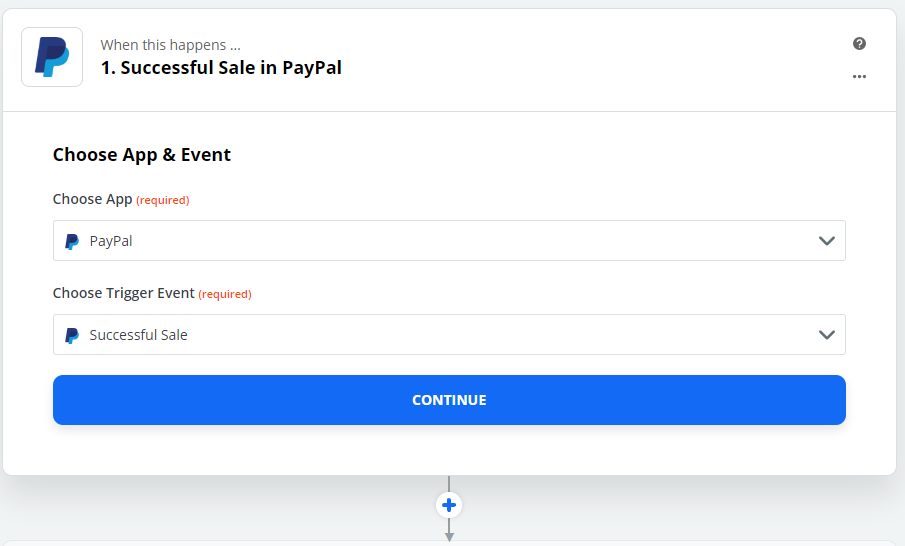This screenshot has width=905, height=546.
Task: Click the "When this happens ..." text
Action: click(x=170, y=45)
